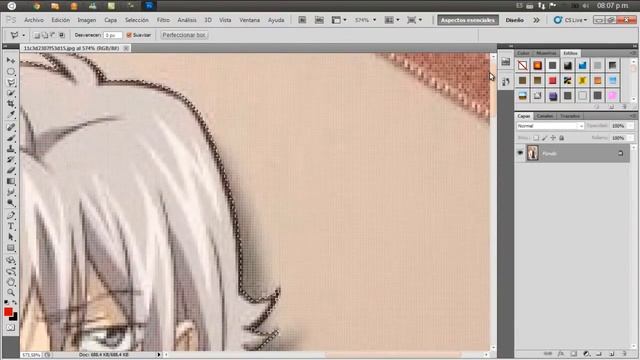Click the Desvanecer pixel input field
The height and width of the screenshot is (360, 640).
point(112,36)
